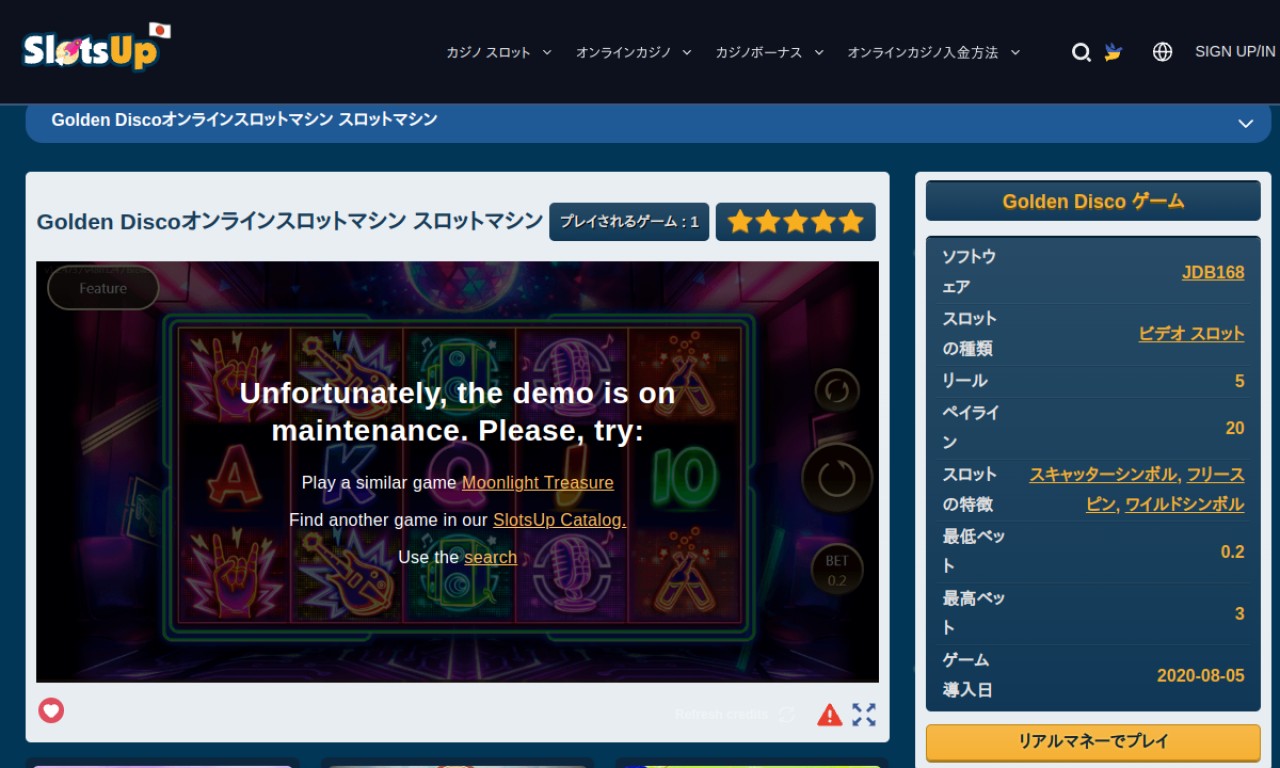Click the Feature button in game

[x=103, y=288]
